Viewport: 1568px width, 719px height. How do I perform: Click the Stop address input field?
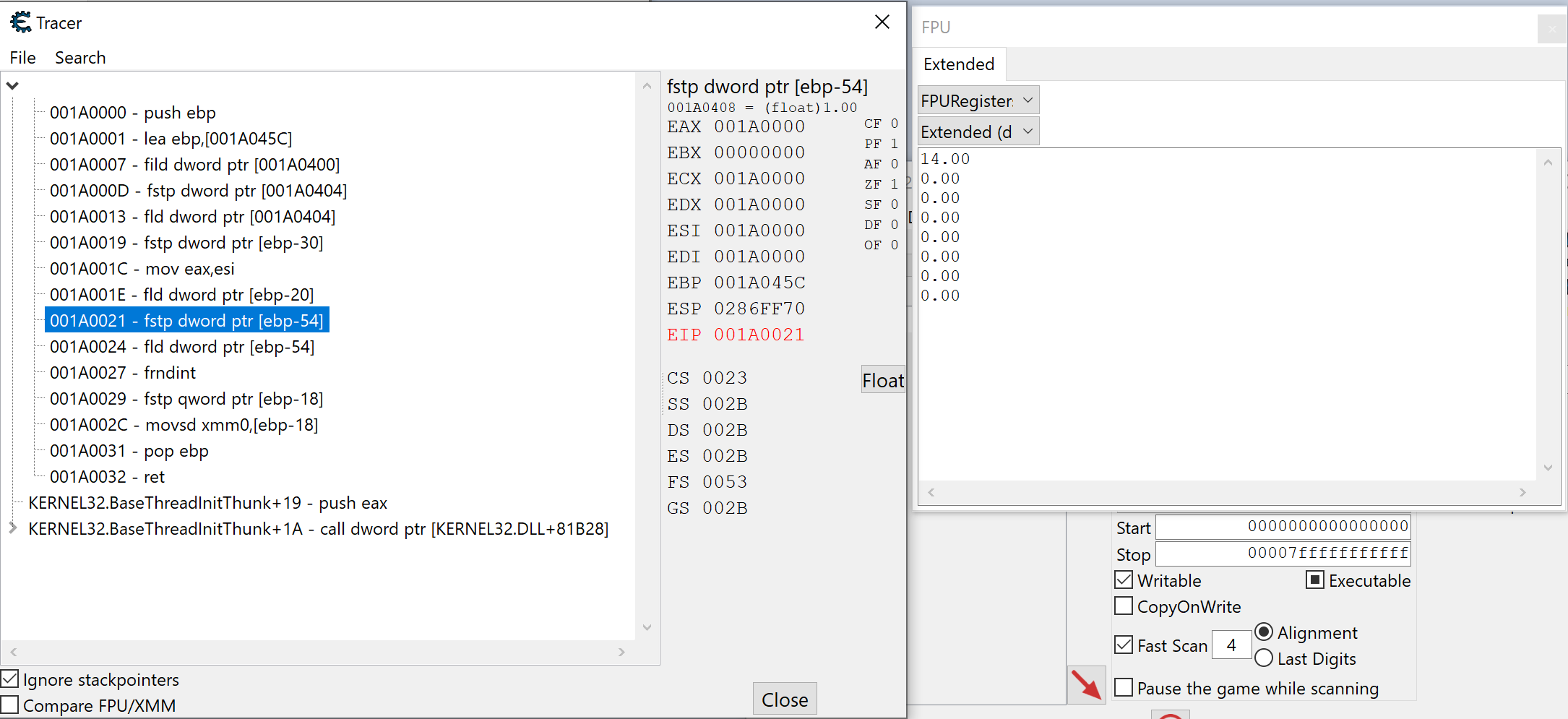tap(1283, 554)
